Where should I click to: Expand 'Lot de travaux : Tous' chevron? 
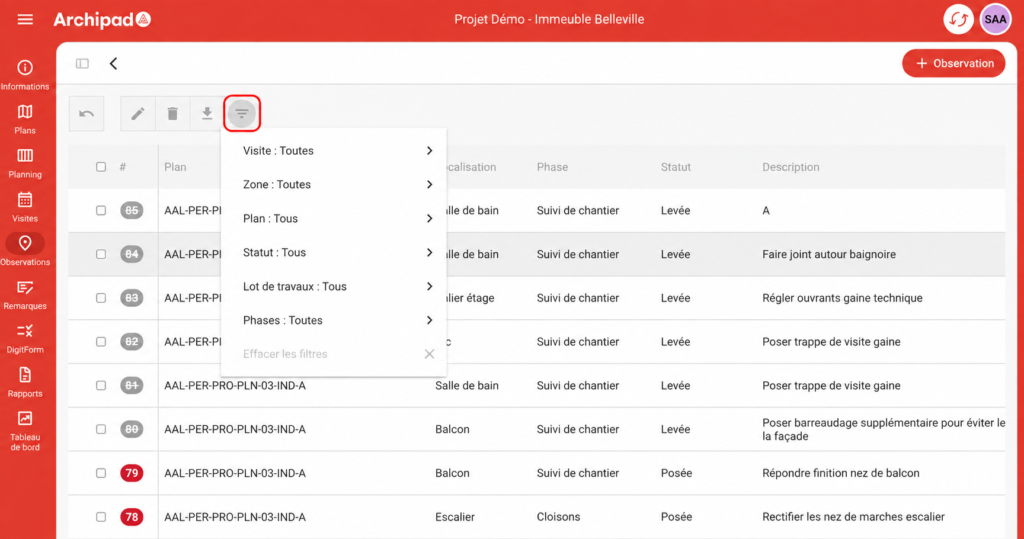point(429,287)
